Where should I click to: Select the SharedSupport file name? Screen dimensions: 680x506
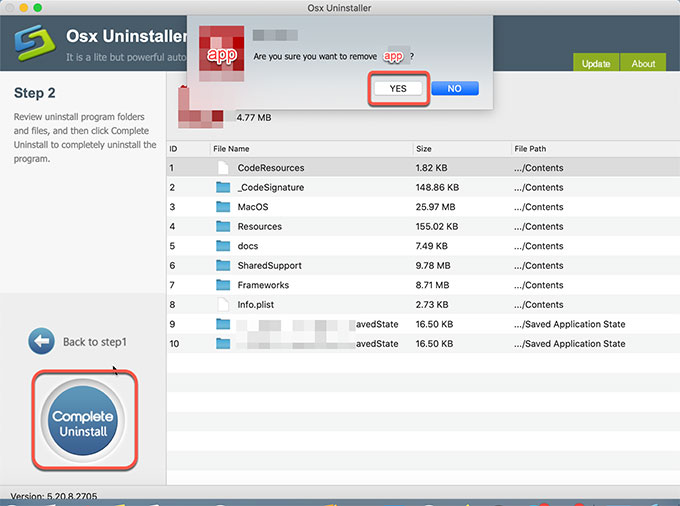[x=269, y=265]
